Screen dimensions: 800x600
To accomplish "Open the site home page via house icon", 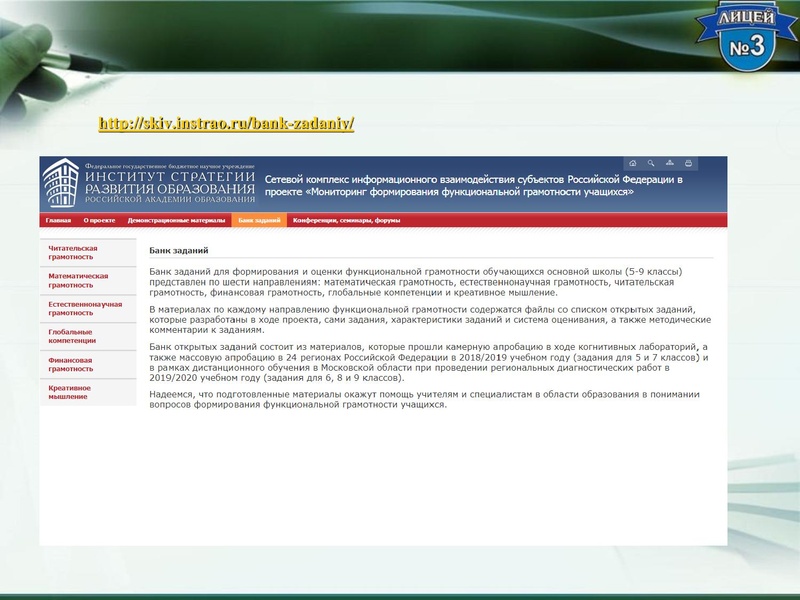I will point(633,163).
